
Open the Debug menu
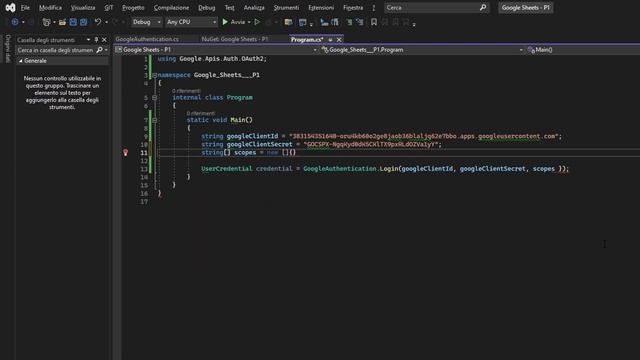coord(207,8)
